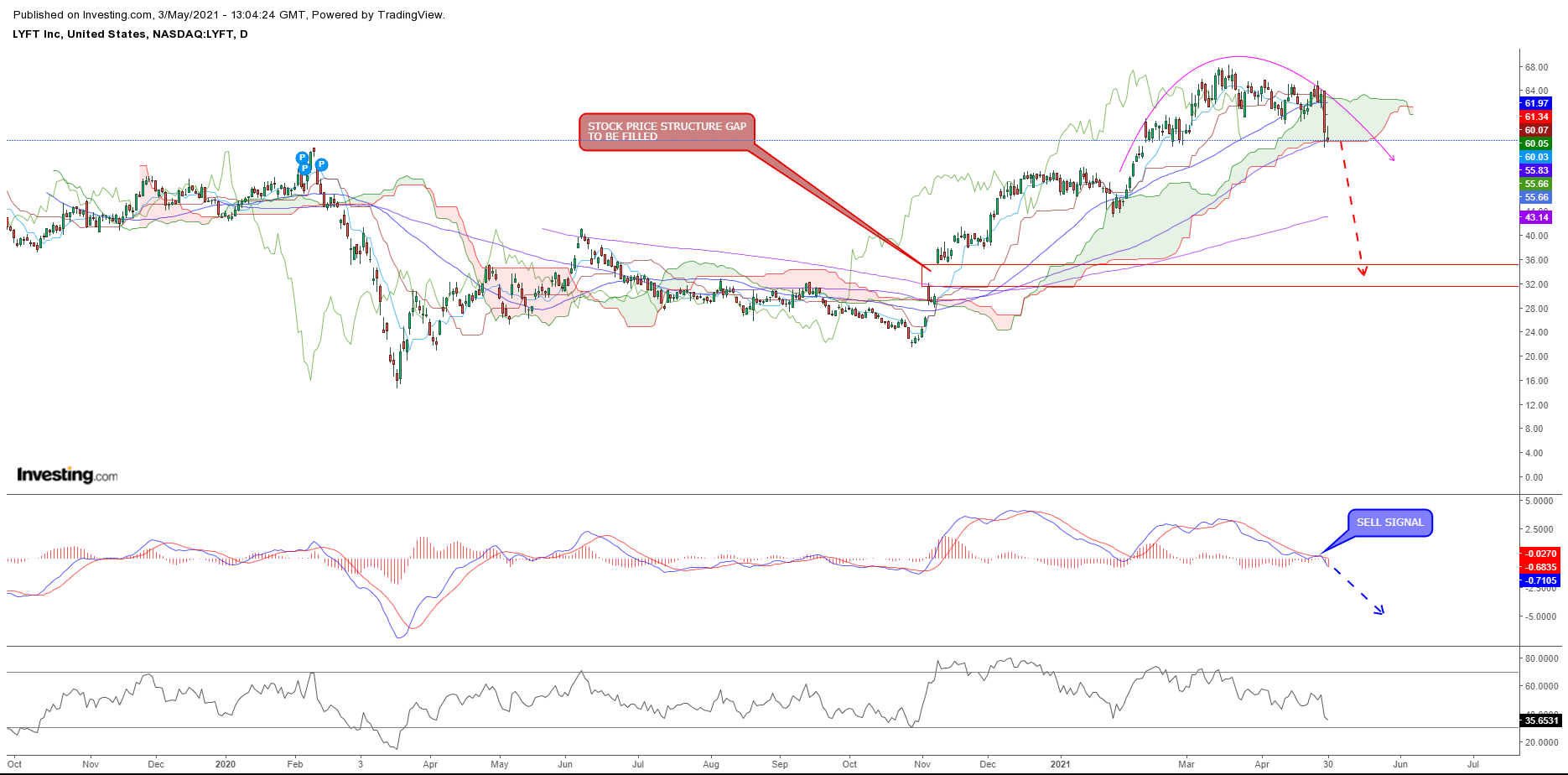Click the 0.00 price axis label

click(1534, 478)
